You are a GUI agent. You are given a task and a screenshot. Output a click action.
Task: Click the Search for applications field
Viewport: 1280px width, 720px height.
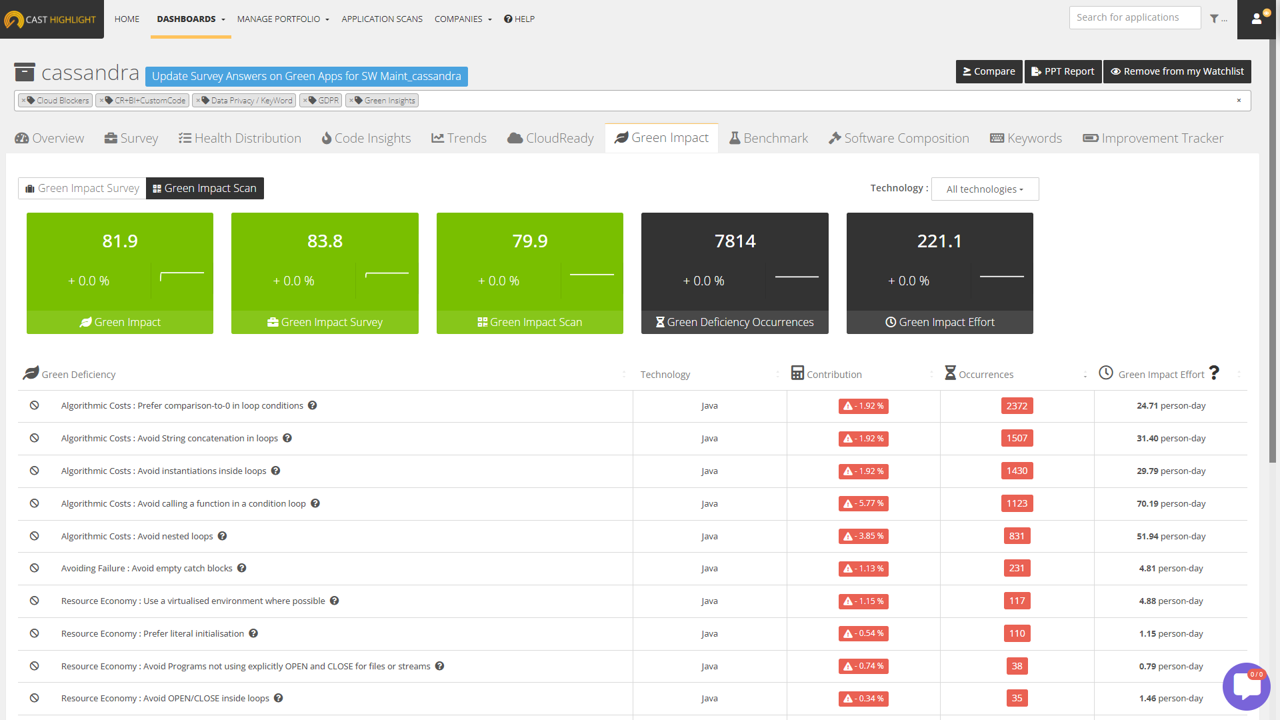click(1134, 17)
